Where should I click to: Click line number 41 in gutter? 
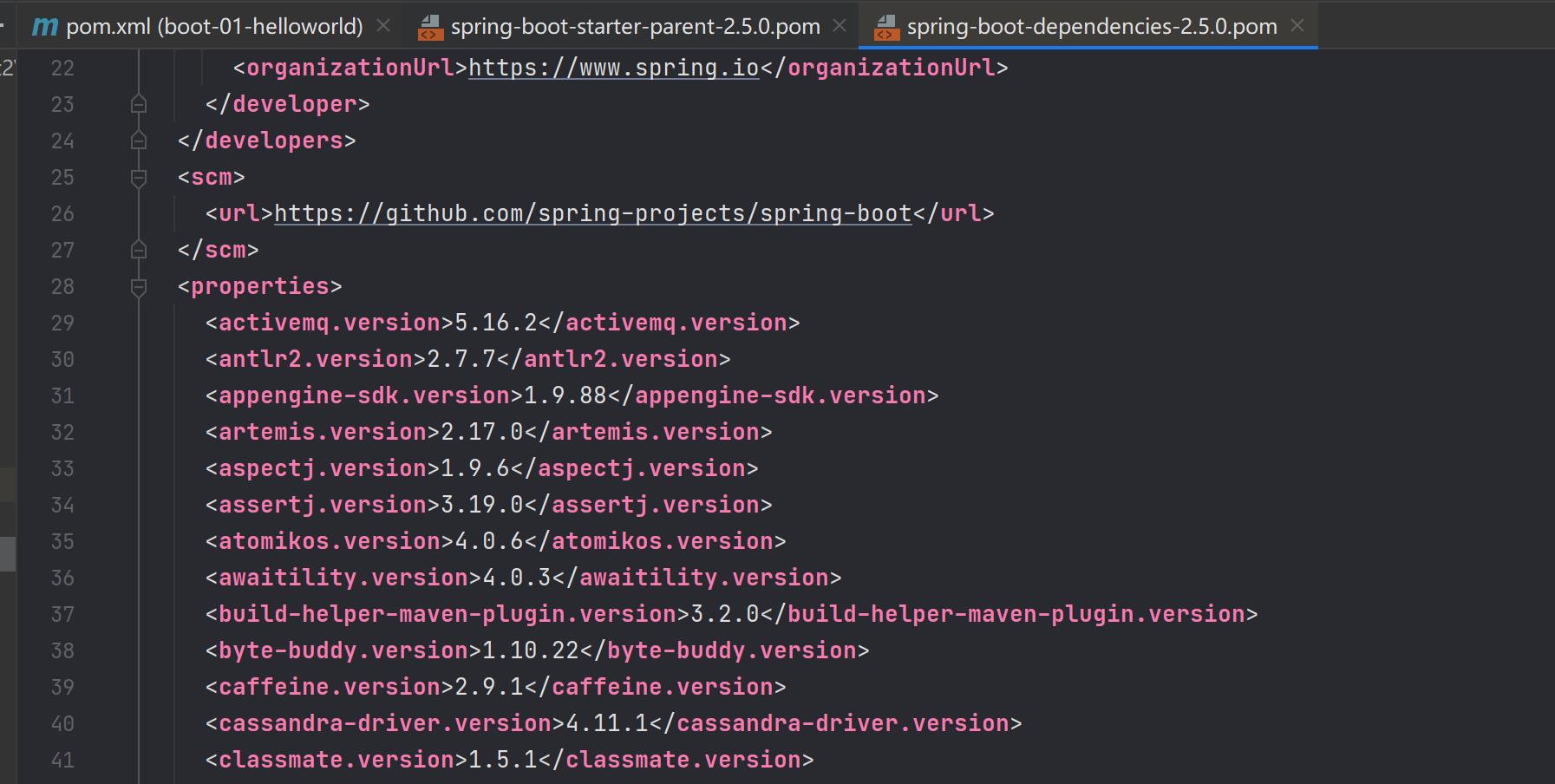click(62, 760)
